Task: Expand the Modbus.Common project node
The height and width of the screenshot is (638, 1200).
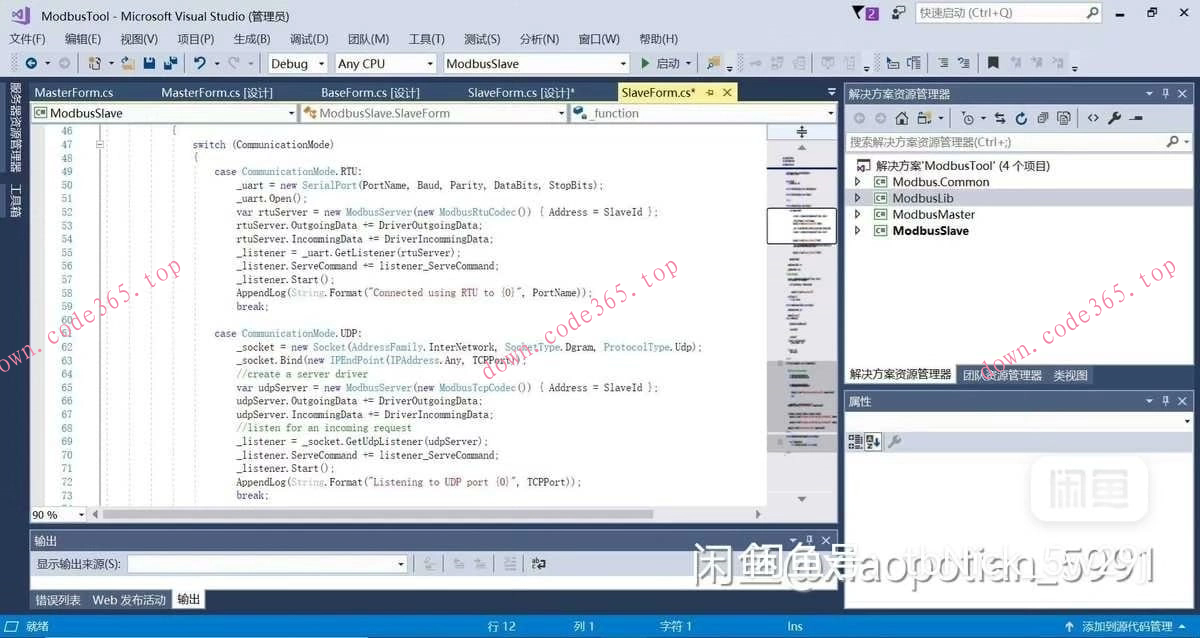Action: coord(858,182)
